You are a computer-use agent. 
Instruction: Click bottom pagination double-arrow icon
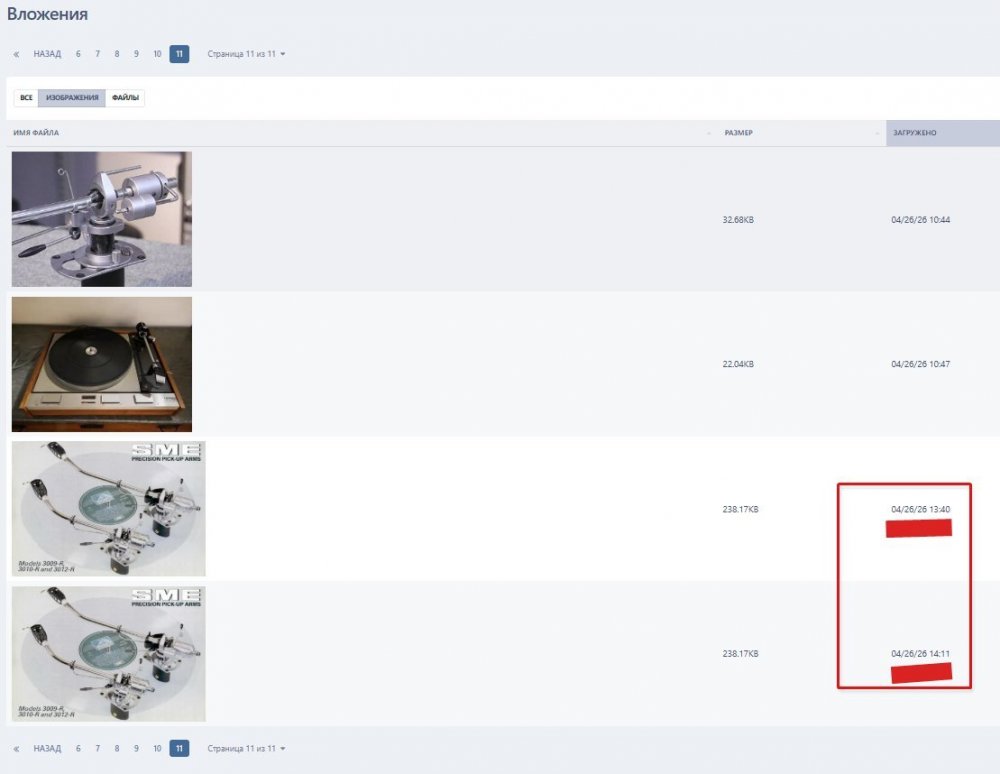point(16,748)
